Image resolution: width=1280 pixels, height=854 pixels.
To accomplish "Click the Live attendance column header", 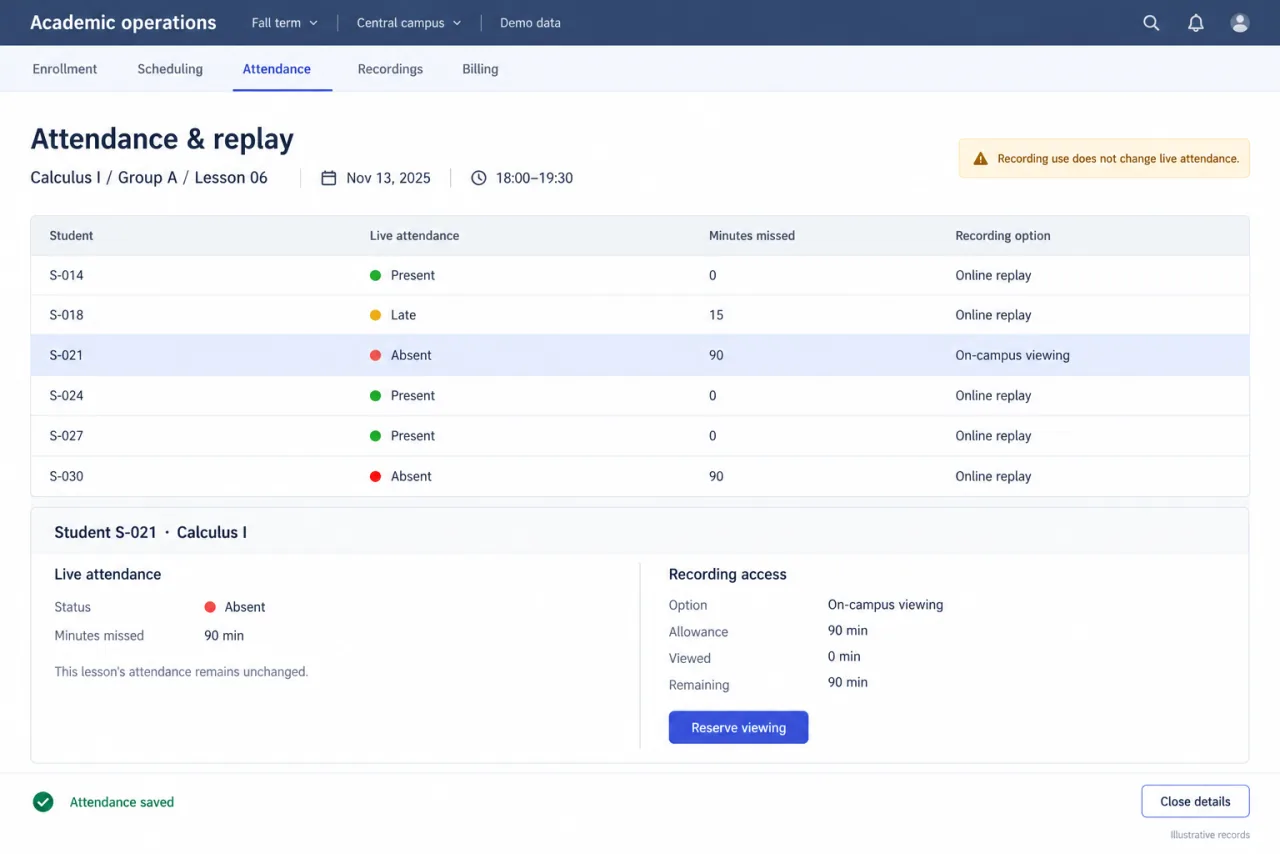I will tap(414, 236).
